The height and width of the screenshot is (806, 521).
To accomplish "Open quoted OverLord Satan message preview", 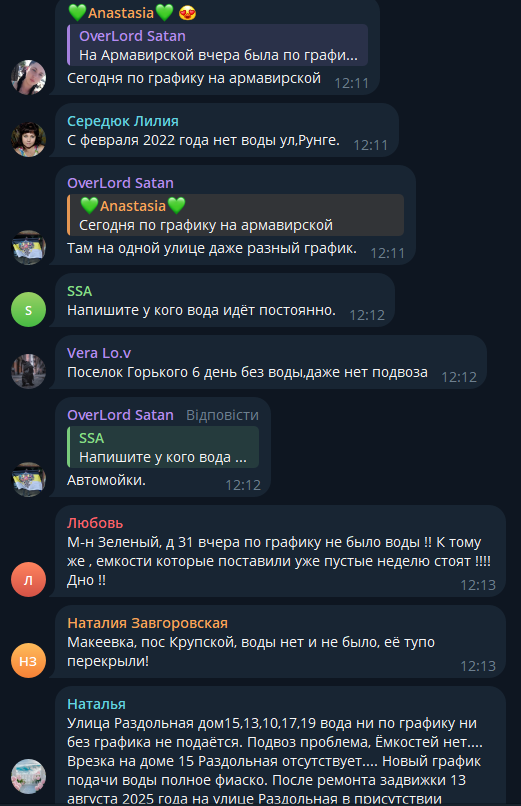I will (x=217, y=45).
